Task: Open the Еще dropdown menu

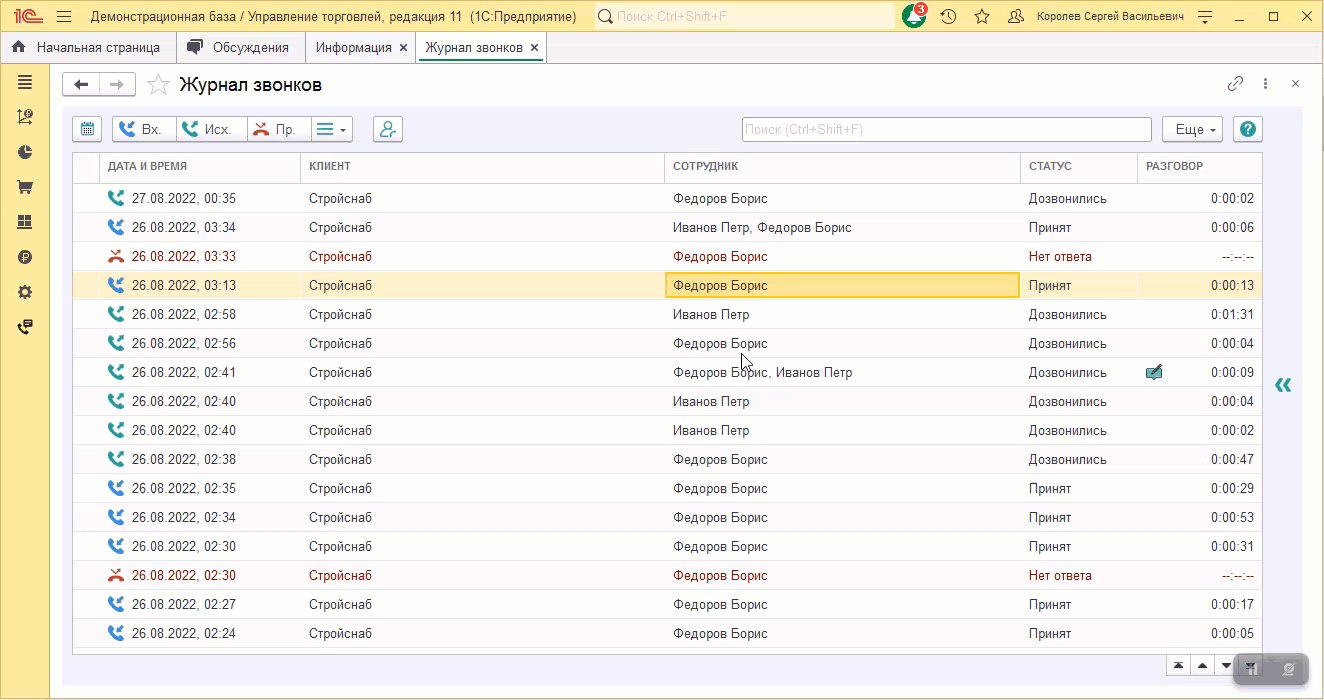Action: 1191,129
